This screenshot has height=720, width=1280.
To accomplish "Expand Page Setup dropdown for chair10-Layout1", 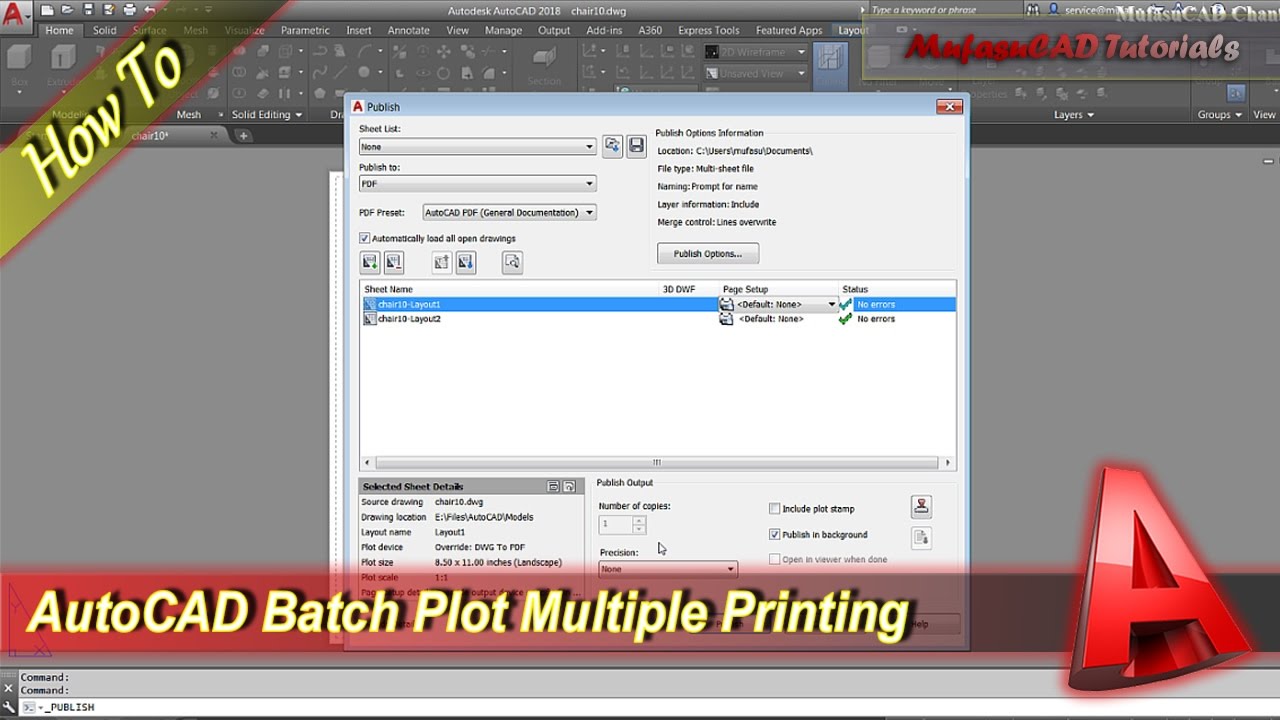I will tap(831, 304).
